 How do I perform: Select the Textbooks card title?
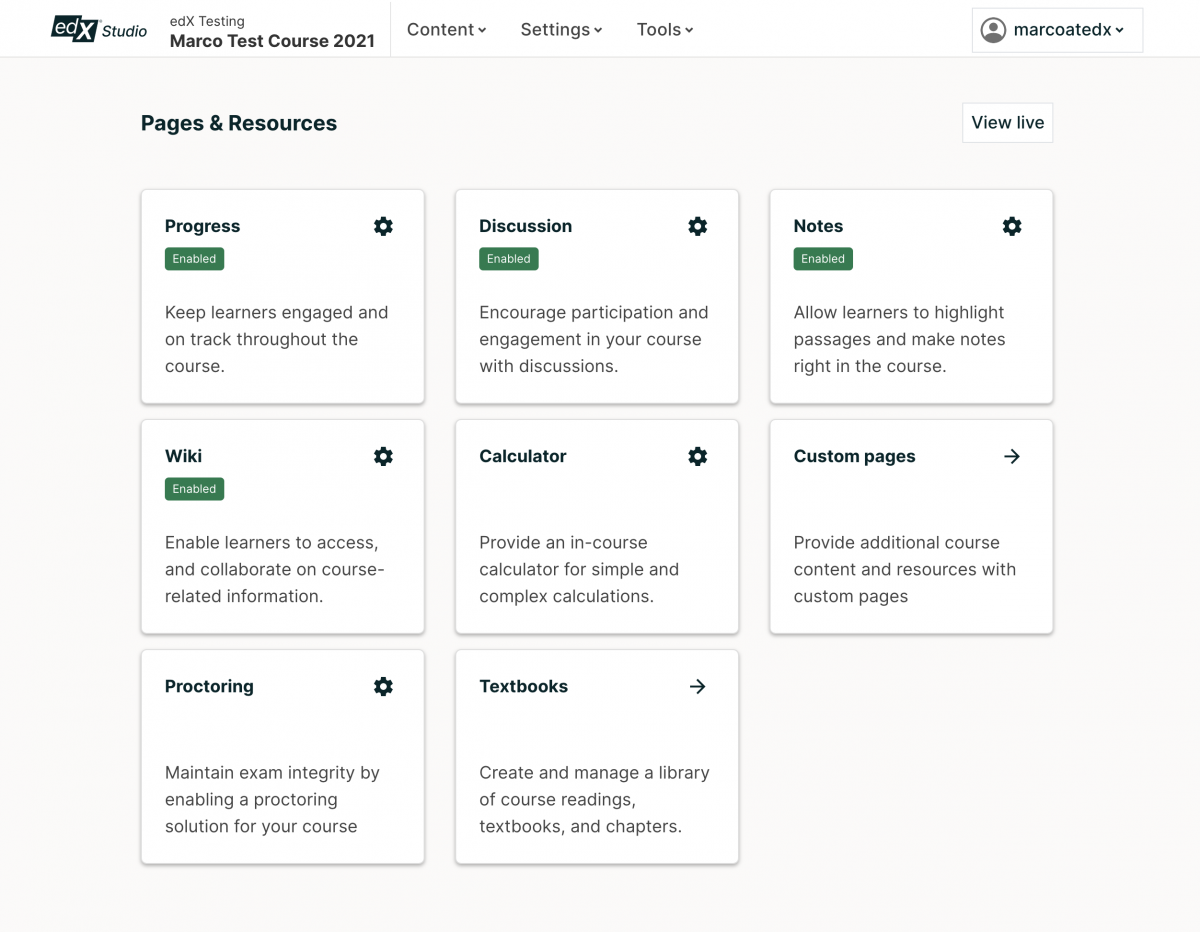tap(523, 686)
